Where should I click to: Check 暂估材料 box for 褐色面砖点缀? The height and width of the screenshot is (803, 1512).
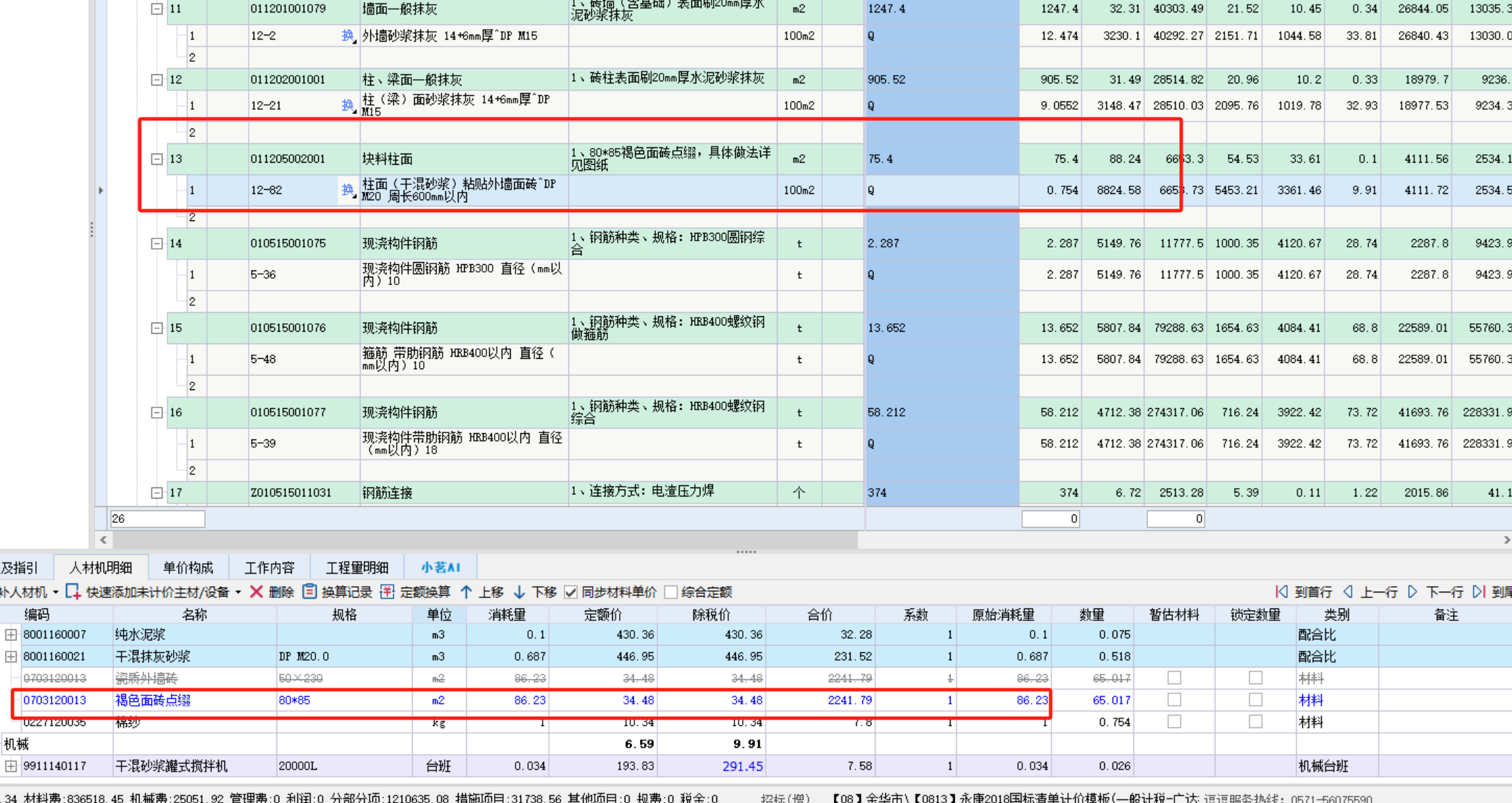click(x=1174, y=699)
